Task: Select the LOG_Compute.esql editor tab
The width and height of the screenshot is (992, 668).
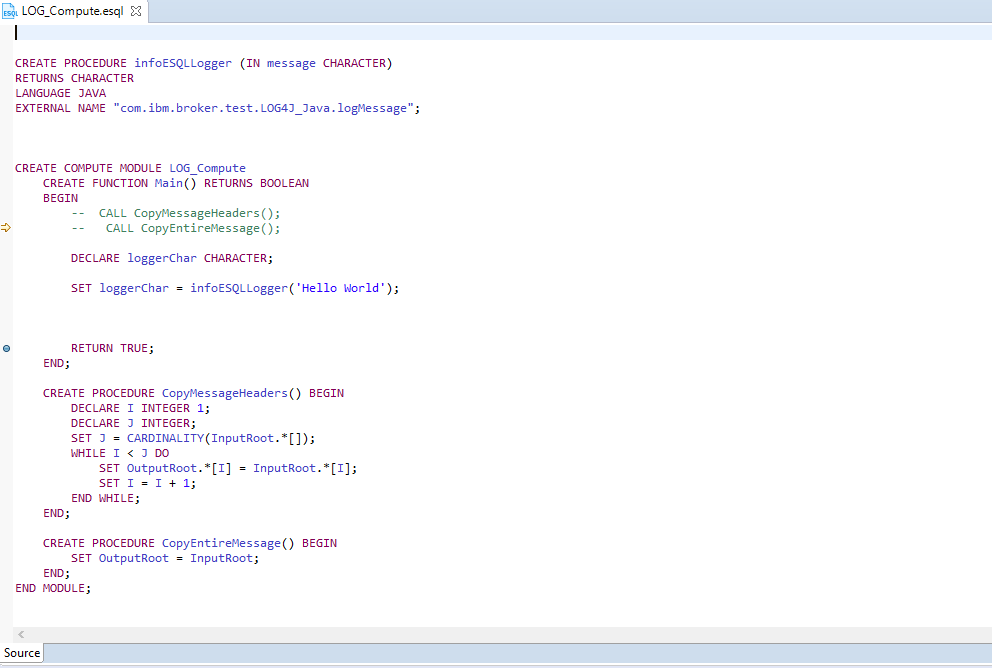Action: pyautogui.click(x=72, y=11)
